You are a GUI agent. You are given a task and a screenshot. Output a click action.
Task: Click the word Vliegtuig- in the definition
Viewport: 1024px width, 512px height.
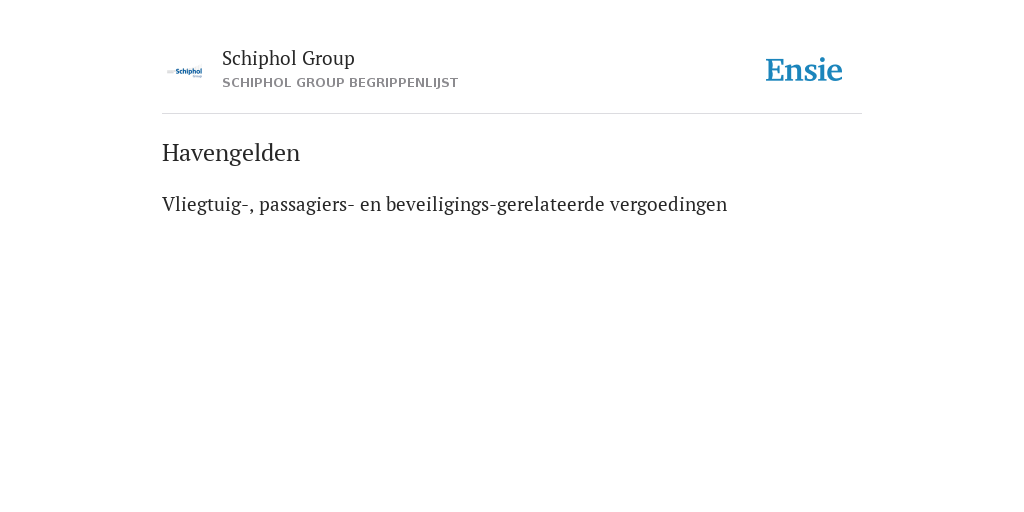coord(208,204)
